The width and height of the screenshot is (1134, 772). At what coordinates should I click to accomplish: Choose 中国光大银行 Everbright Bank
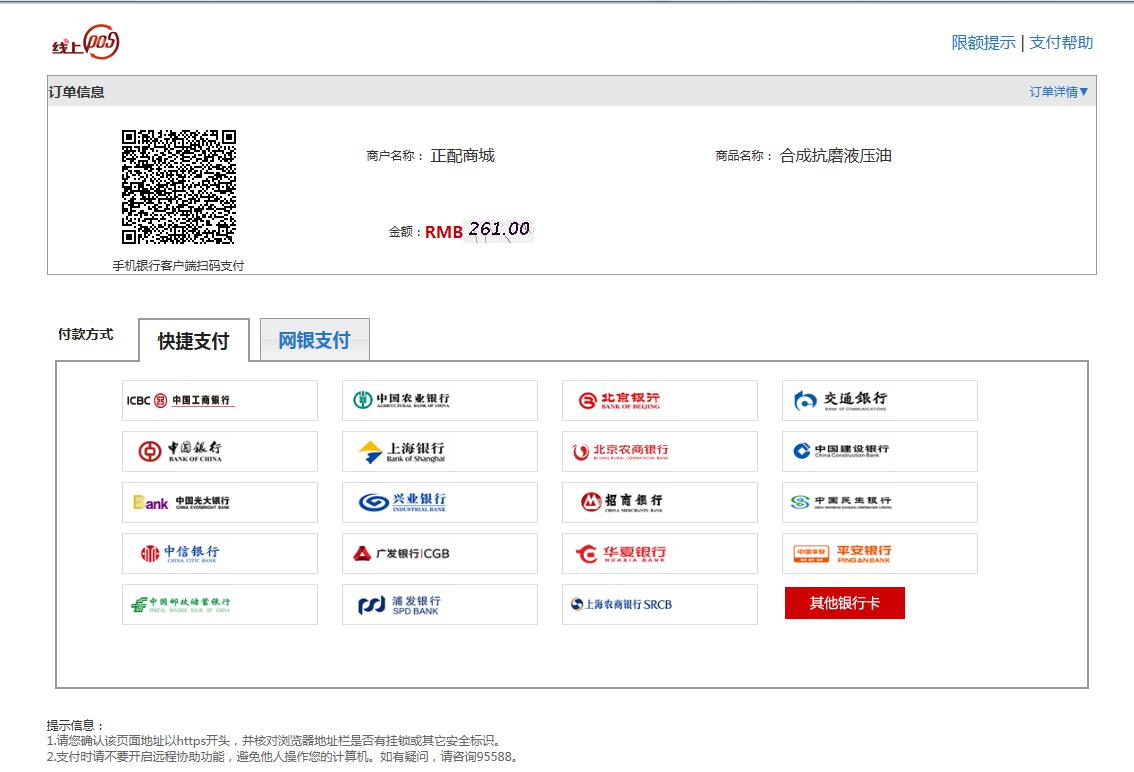pyautogui.click(x=220, y=502)
